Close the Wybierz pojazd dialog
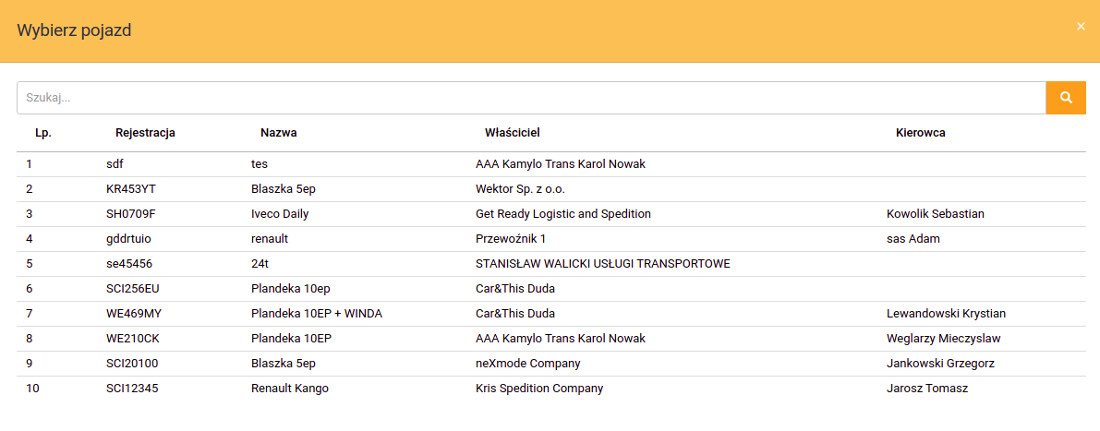 pyautogui.click(x=1080, y=27)
